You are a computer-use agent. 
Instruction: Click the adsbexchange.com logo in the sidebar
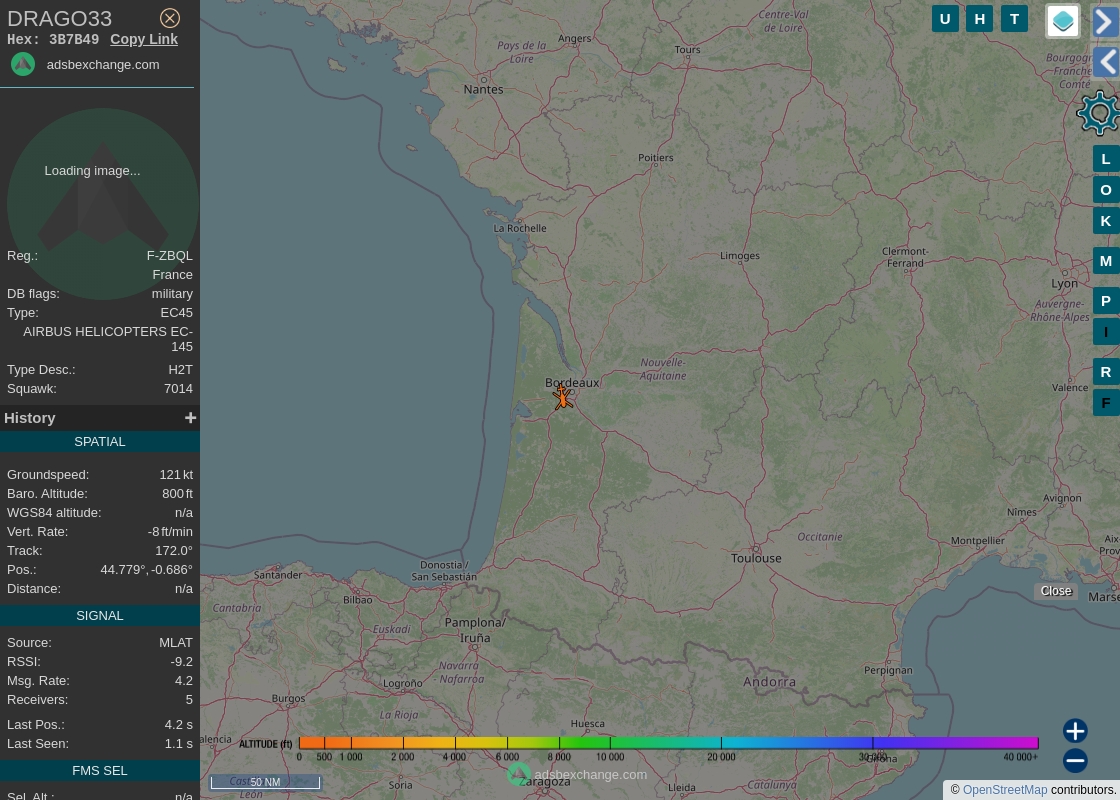tap(23, 64)
